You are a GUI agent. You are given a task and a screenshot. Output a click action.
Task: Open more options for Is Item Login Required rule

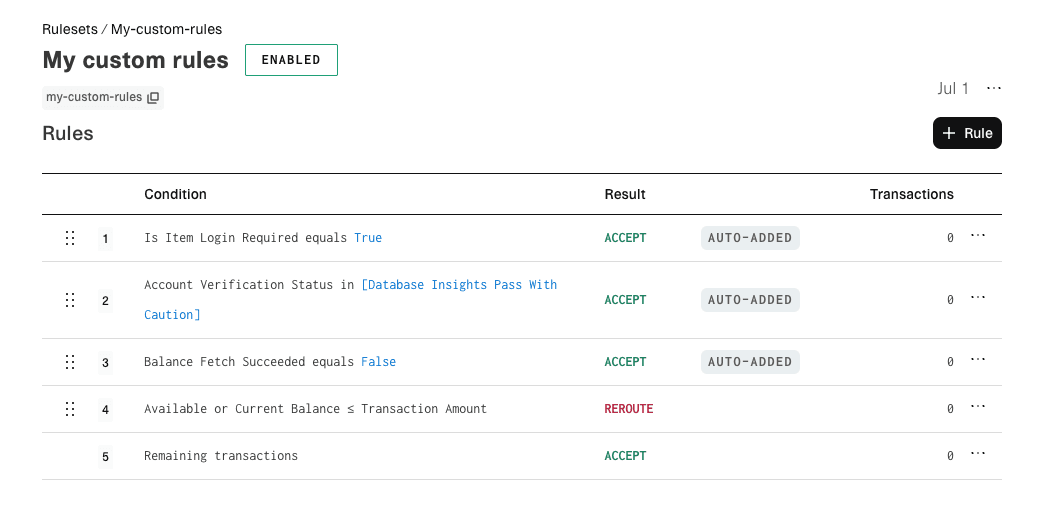point(978,236)
